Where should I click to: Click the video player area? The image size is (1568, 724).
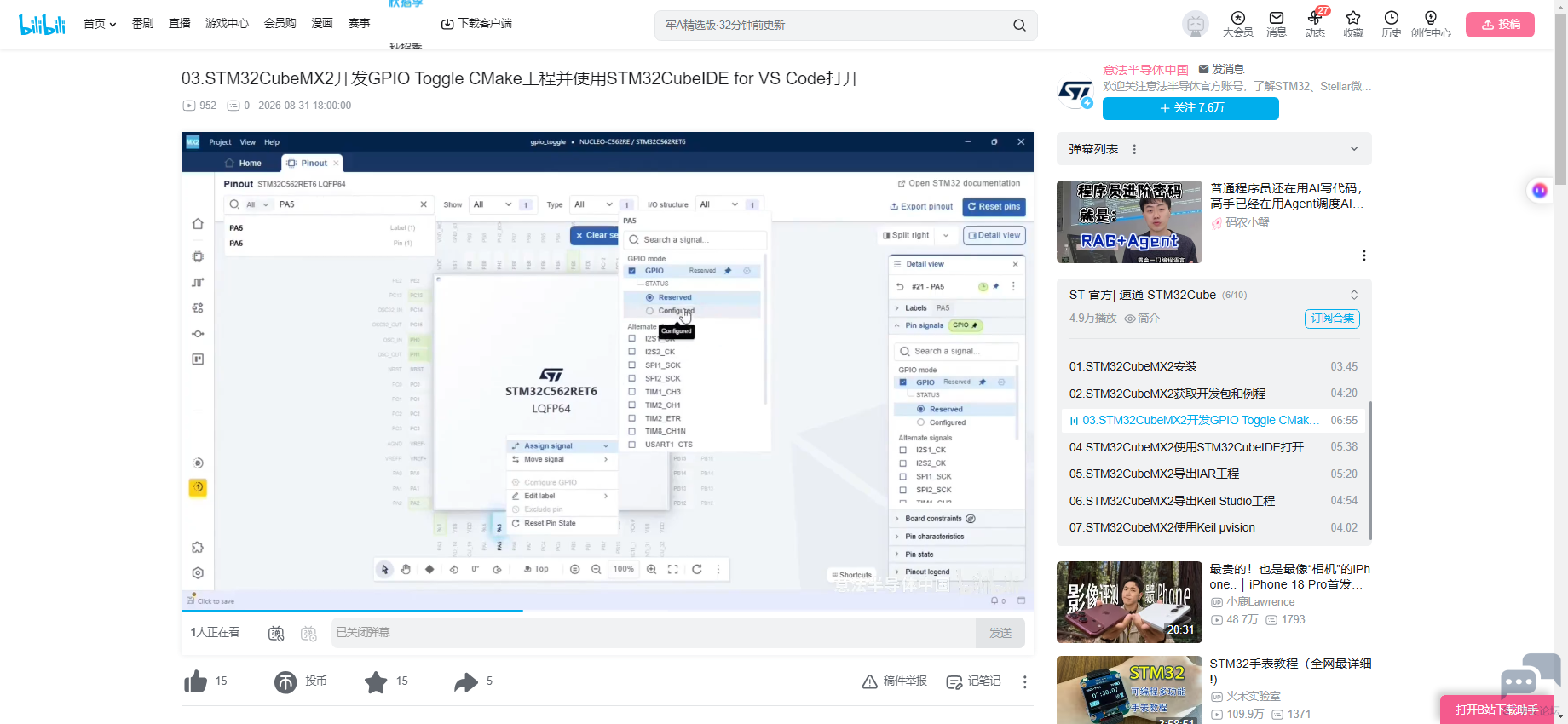pos(608,370)
